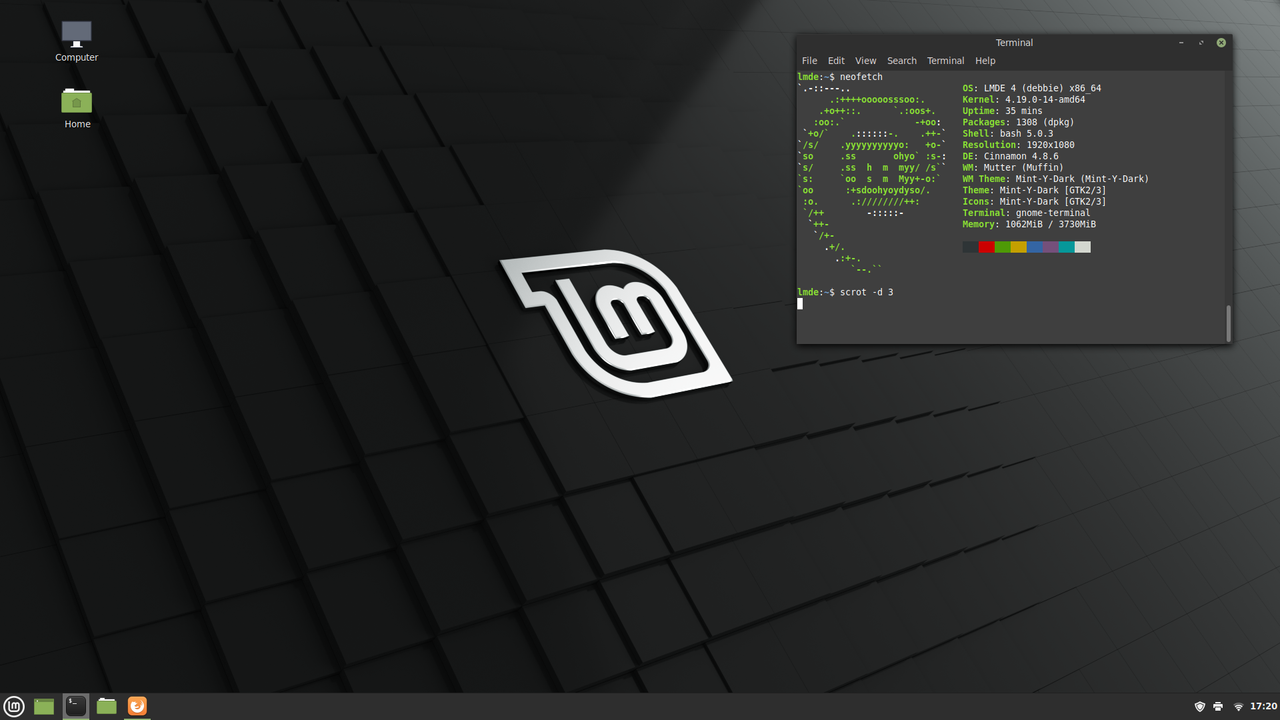1280x720 pixels.
Task: Close the Terminal window with green button
Action: 1221,43
